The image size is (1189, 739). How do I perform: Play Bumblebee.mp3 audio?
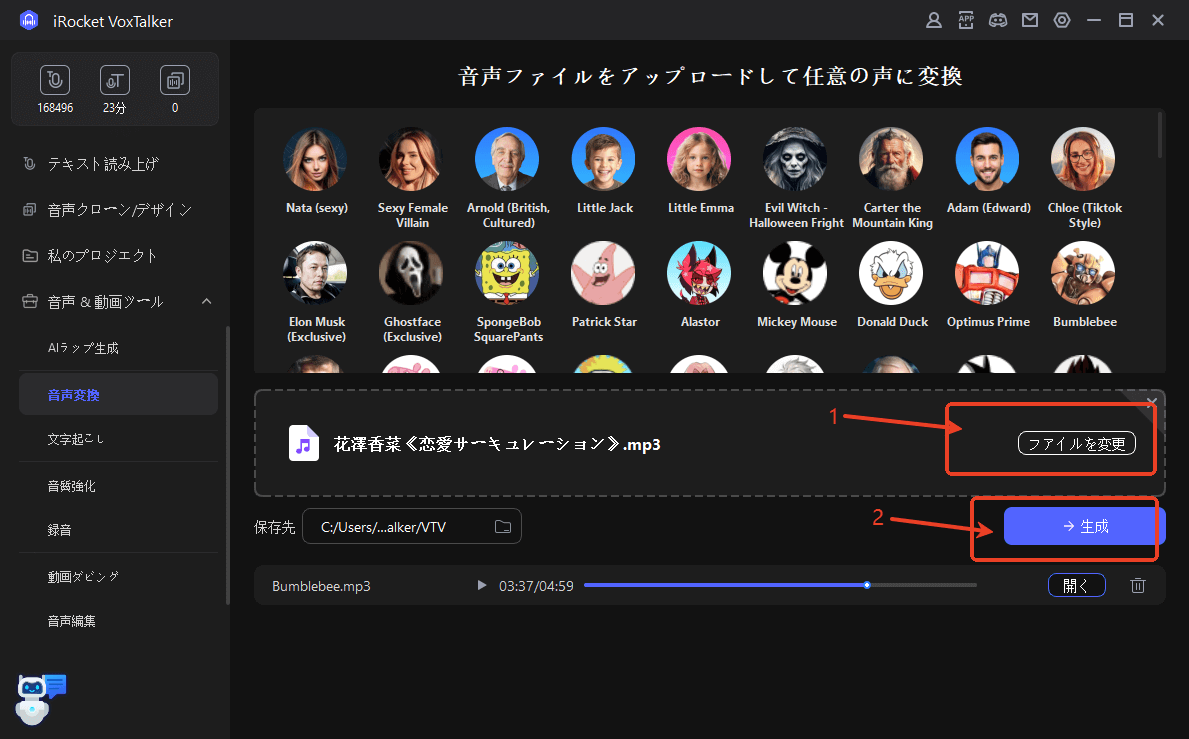482,585
